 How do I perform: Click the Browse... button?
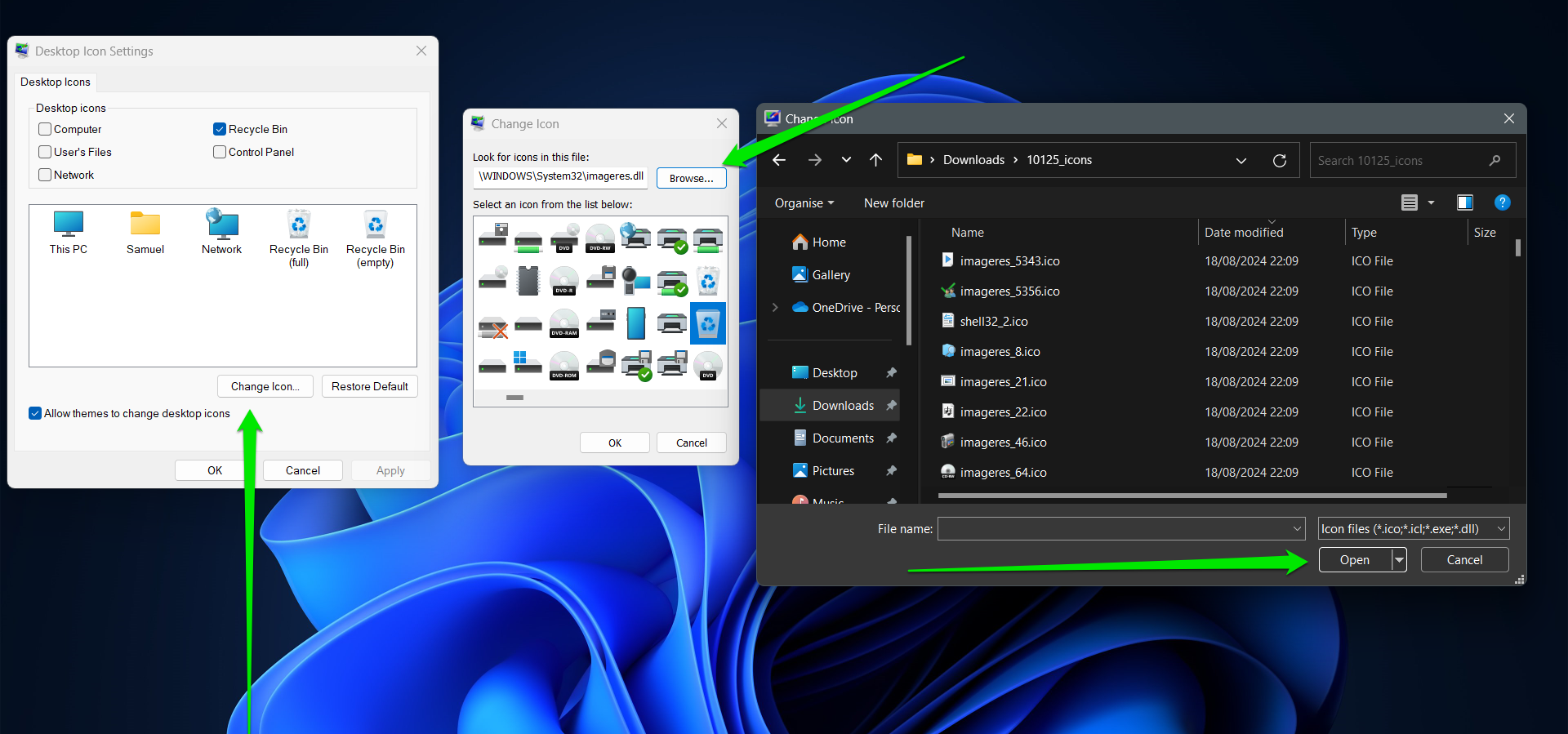pos(691,178)
